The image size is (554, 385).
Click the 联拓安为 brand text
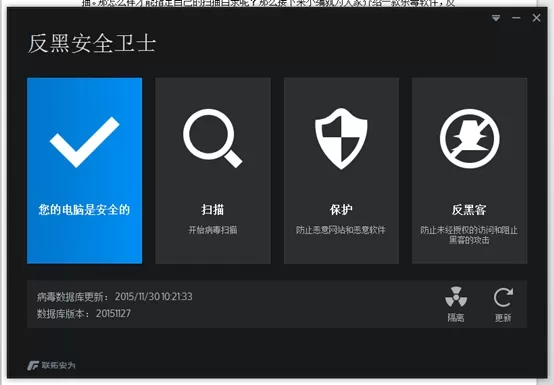point(59,365)
